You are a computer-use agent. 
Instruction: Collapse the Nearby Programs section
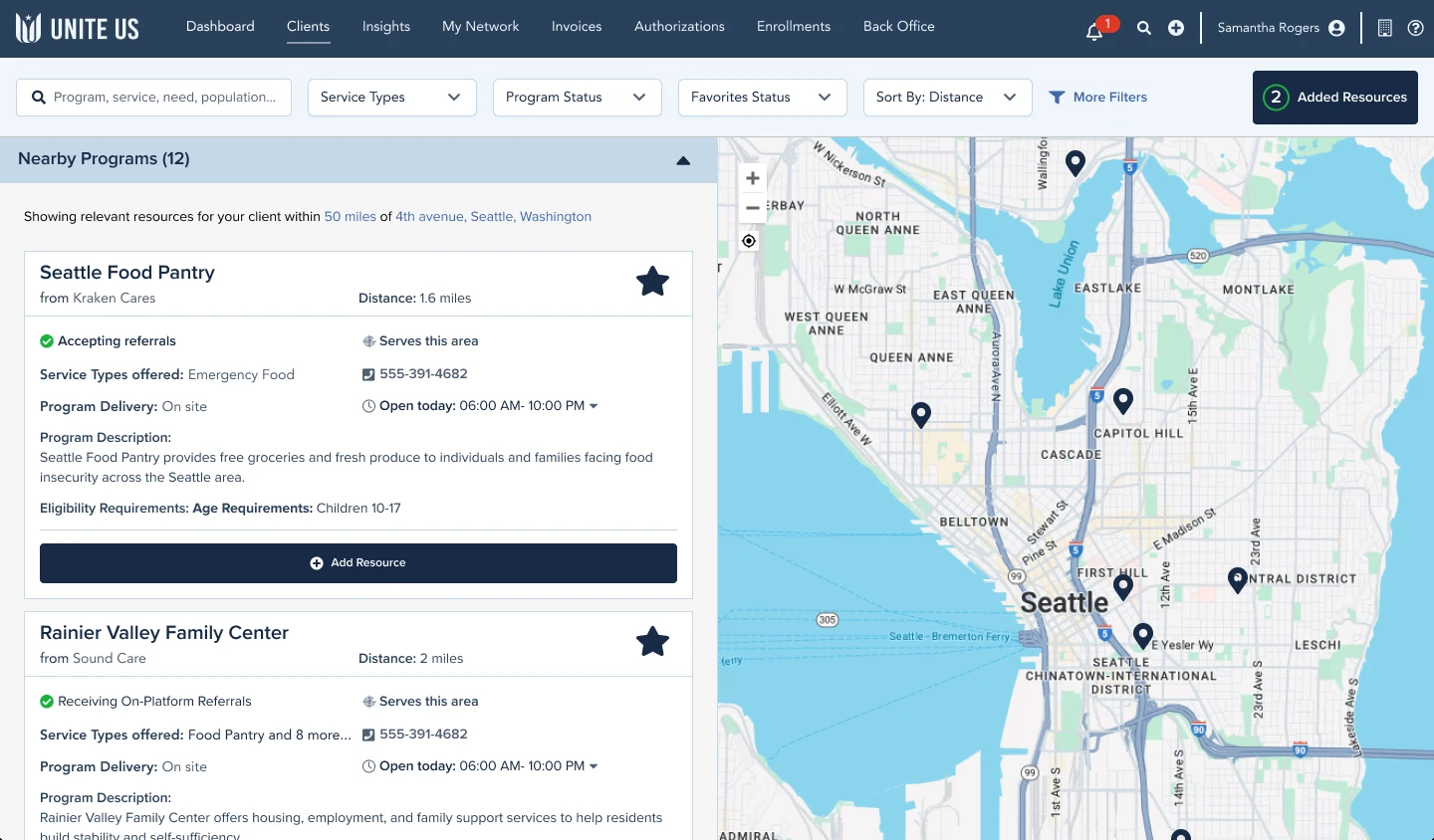coord(683,160)
